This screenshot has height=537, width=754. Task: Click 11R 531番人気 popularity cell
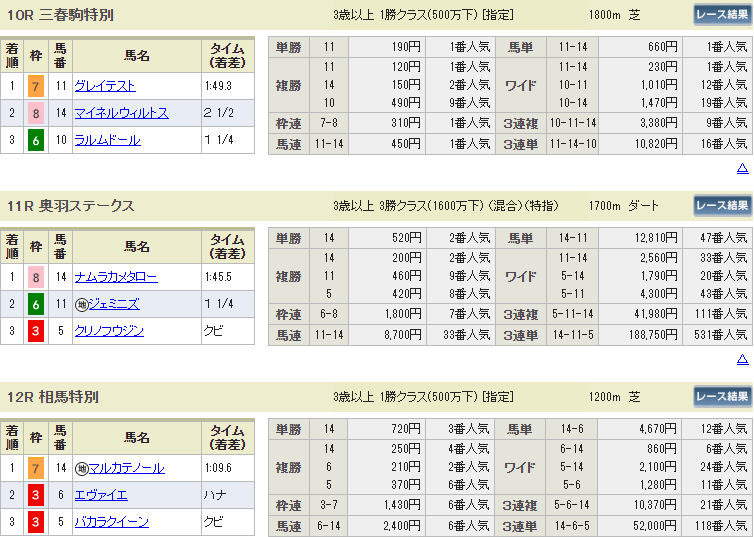[720, 335]
